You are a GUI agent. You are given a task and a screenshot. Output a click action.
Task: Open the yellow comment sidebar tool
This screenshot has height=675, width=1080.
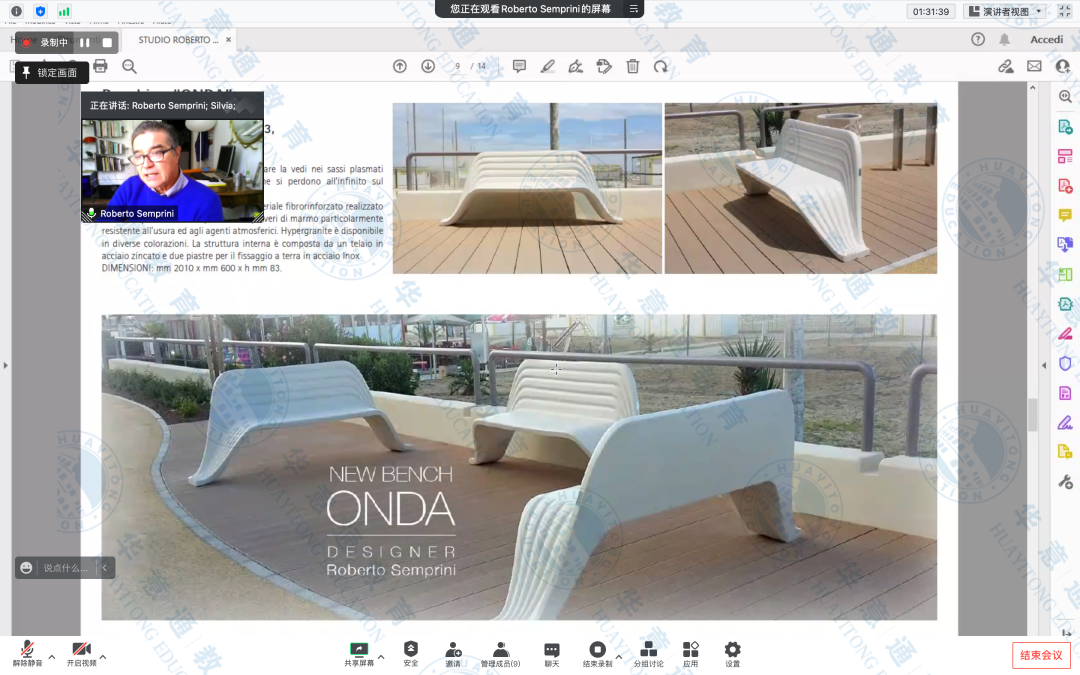coord(1065,216)
